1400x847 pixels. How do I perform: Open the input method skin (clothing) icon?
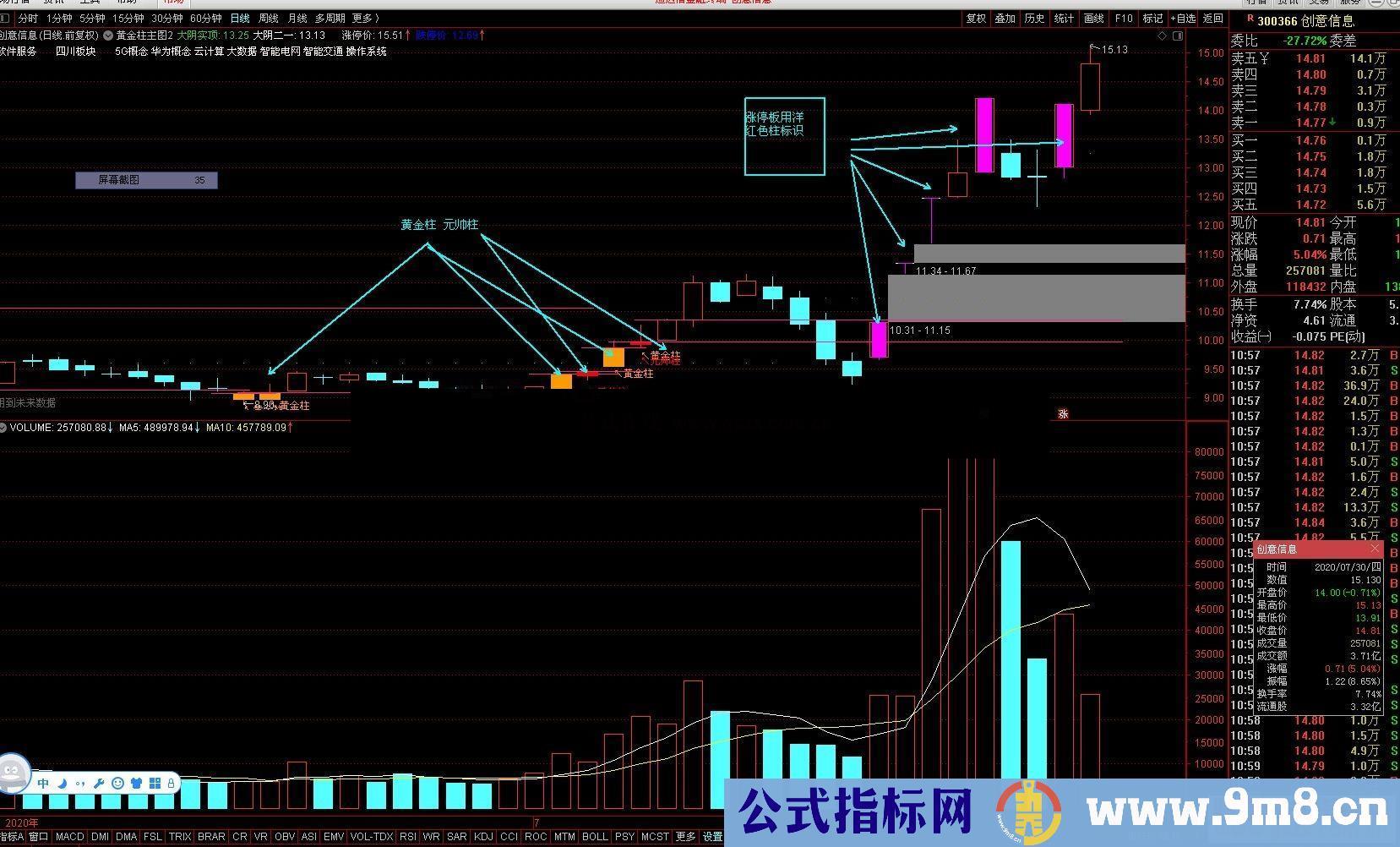pos(137,783)
